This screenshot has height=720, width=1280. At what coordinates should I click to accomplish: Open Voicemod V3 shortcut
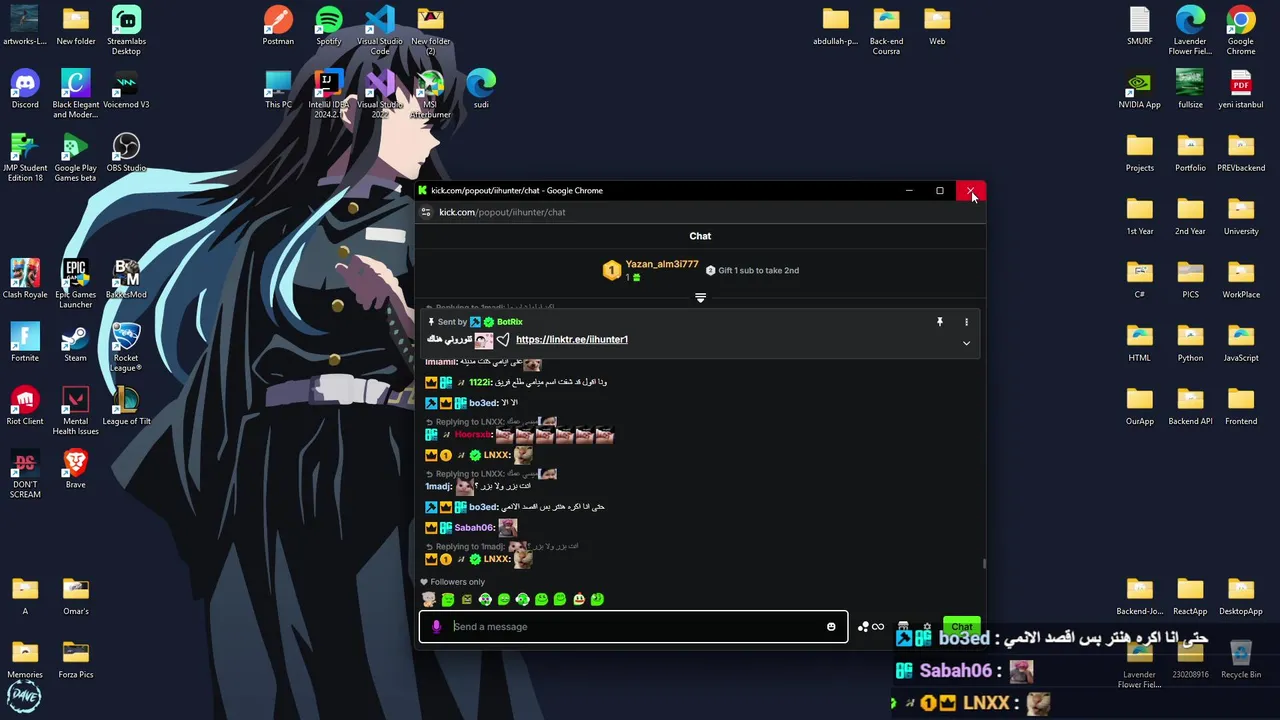126,89
